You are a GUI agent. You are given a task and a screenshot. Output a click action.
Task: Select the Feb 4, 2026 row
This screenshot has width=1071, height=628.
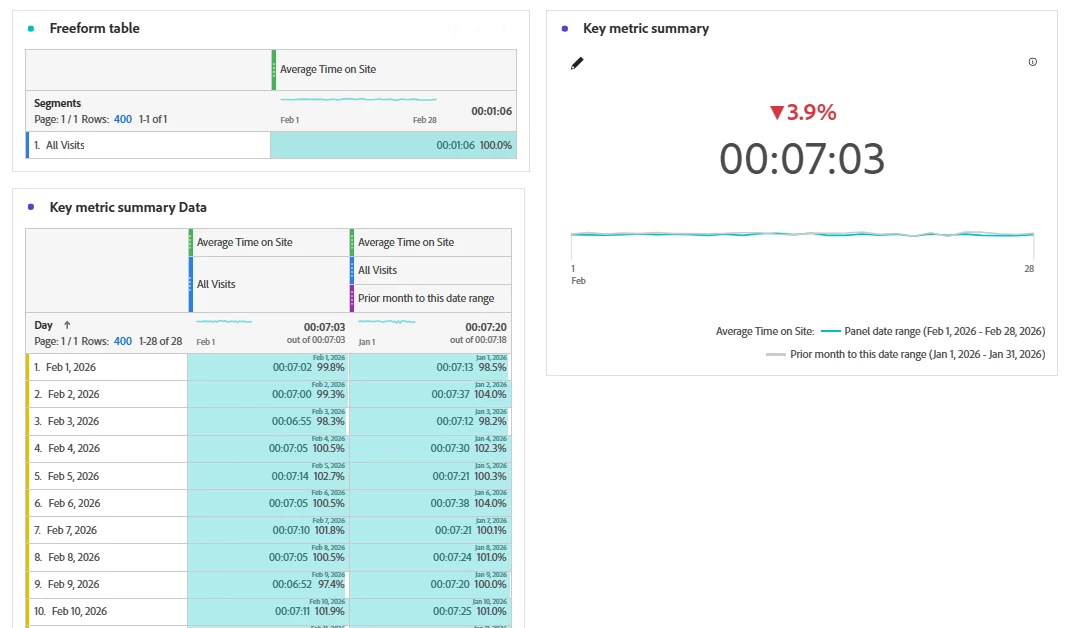pos(107,448)
